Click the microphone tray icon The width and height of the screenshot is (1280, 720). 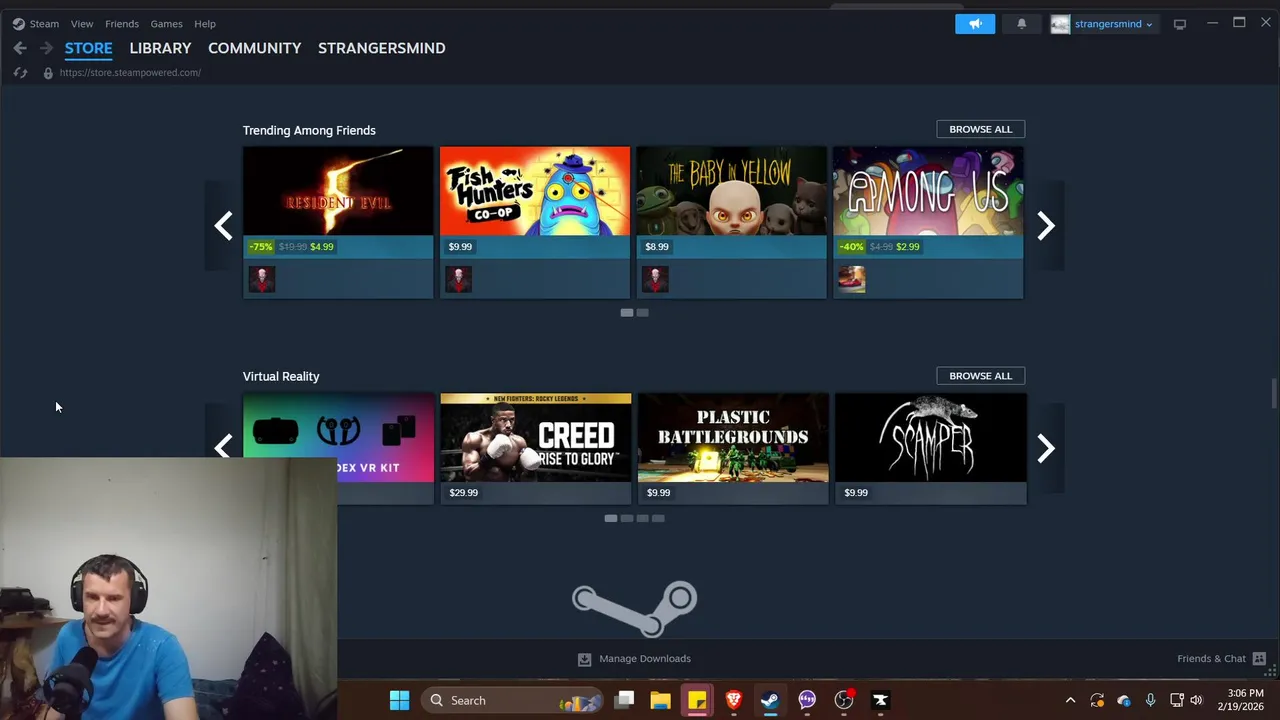click(x=1150, y=701)
